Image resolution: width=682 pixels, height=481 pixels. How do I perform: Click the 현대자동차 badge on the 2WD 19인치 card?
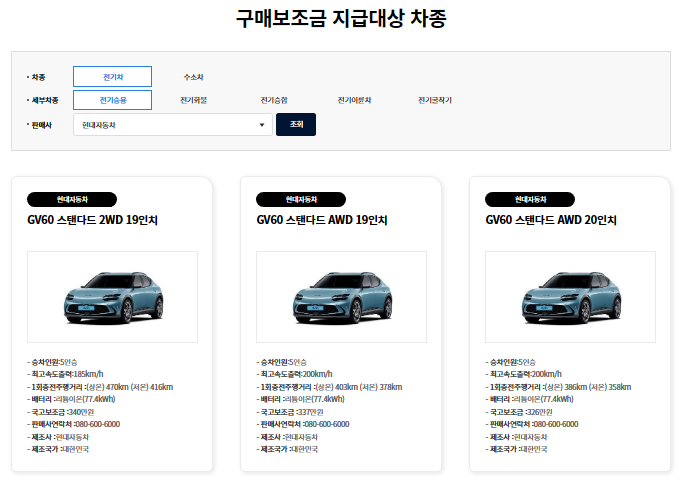[72, 199]
